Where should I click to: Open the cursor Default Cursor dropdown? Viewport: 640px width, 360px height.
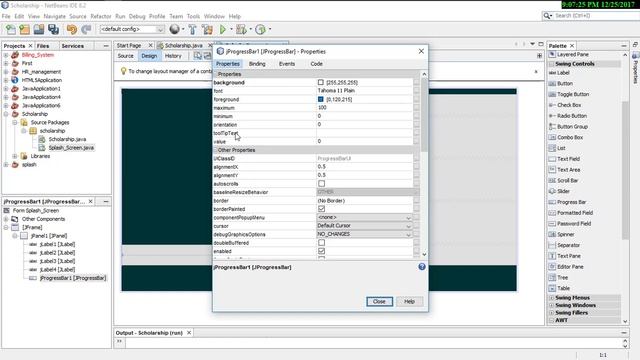tap(364, 226)
